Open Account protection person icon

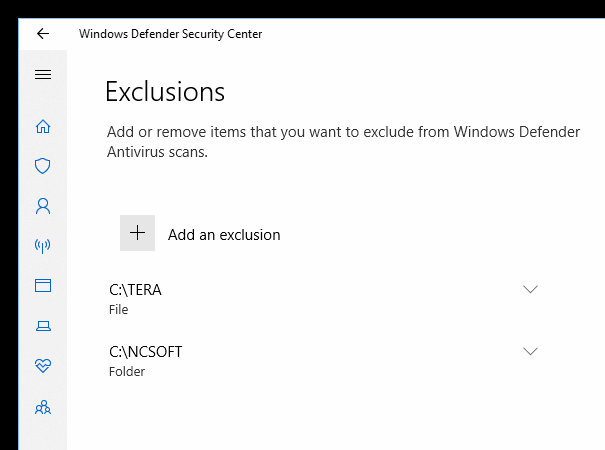[42, 206]
